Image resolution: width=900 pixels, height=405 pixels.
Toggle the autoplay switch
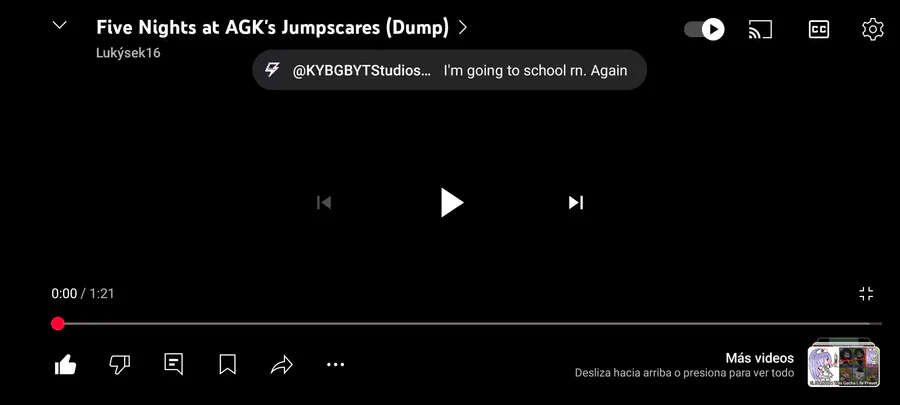coord(704,29)
